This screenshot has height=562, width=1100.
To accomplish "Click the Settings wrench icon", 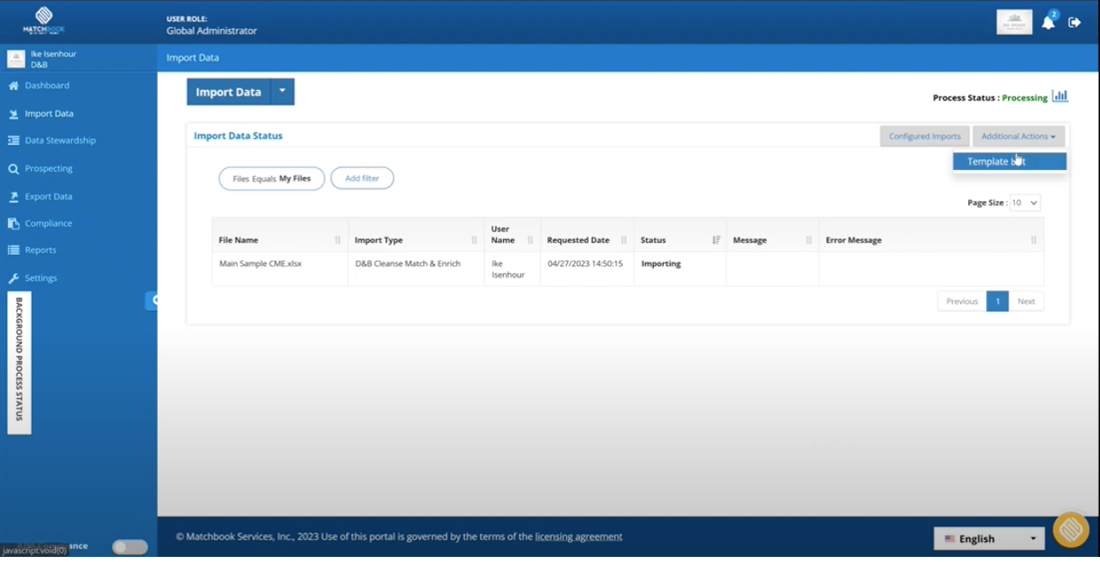I will [x=13, y=279].
